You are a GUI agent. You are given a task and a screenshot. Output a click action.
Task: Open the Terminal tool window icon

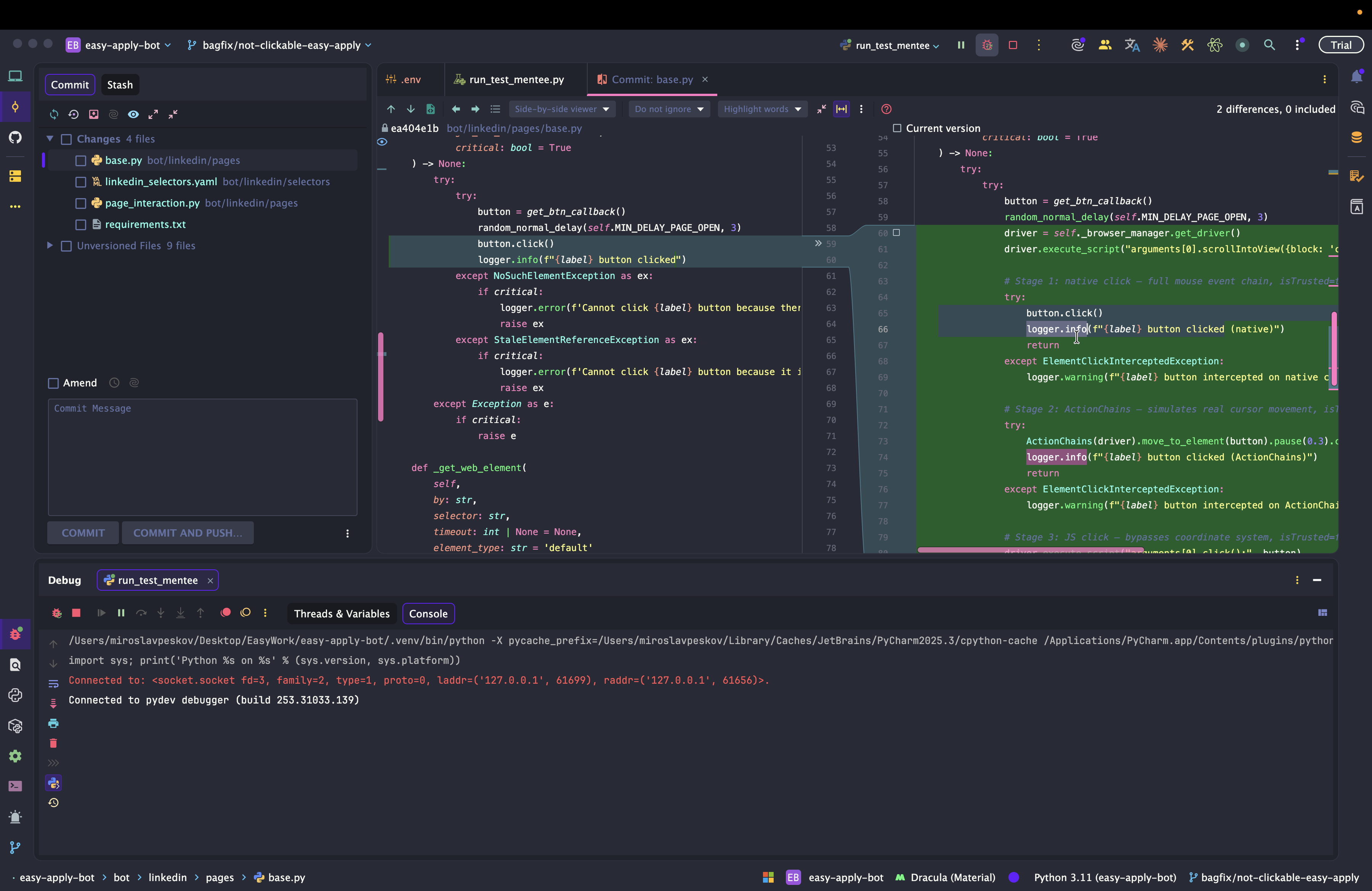(16, 786)
